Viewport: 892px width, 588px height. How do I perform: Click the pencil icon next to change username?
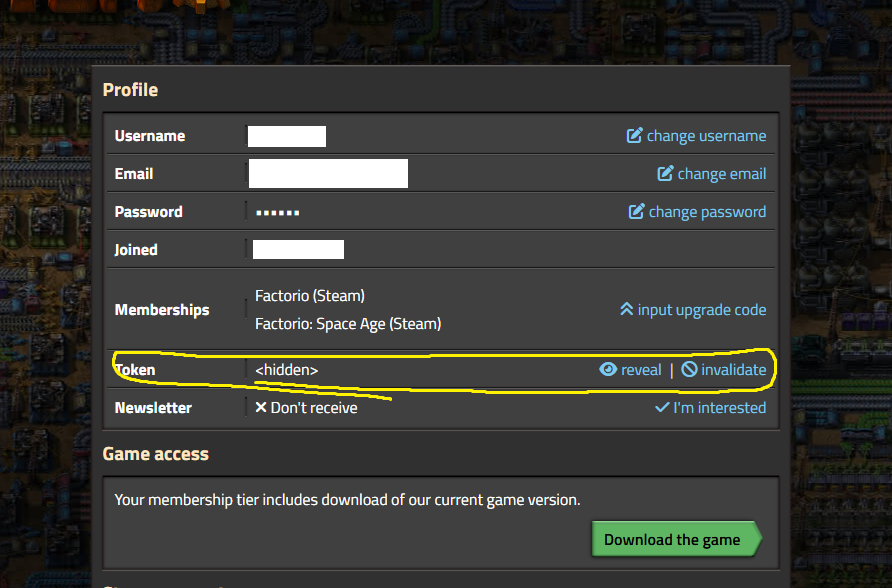tap(634, 135)
